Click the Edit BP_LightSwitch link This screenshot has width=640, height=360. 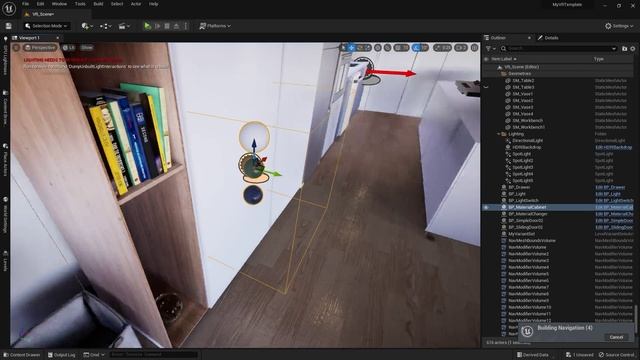coord(614,201)
